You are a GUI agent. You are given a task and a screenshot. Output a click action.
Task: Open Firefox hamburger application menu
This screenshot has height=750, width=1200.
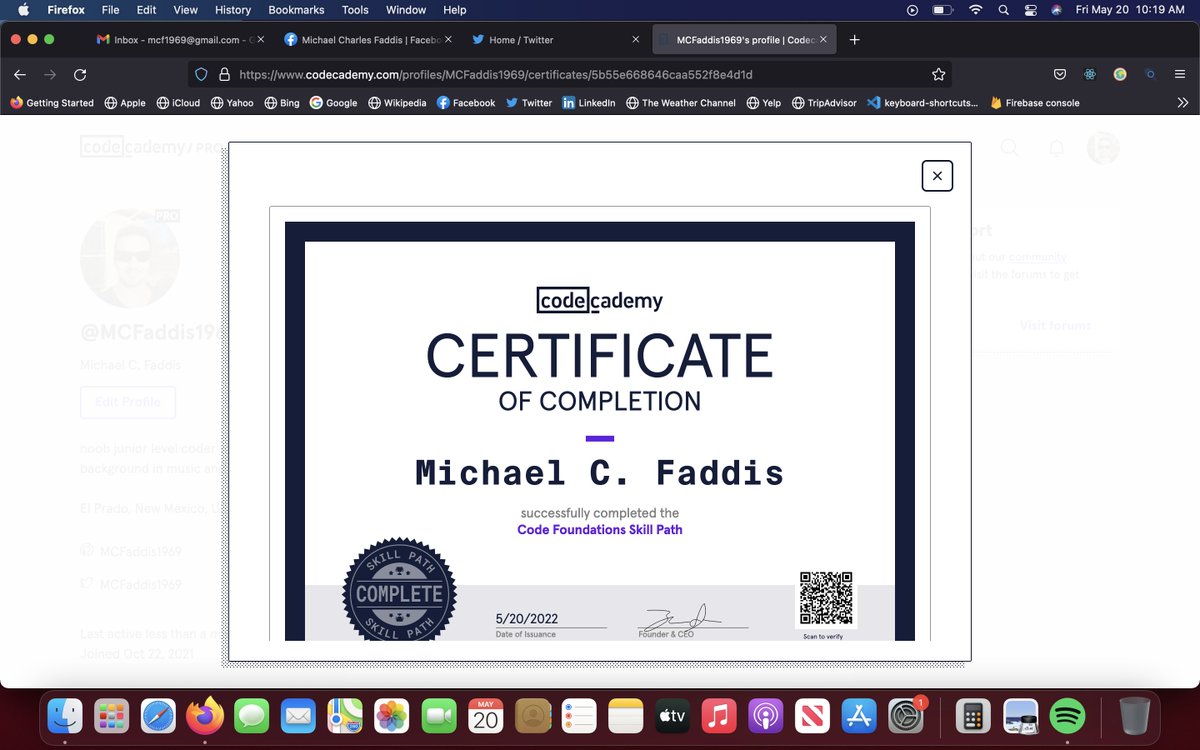tap(1181, 74)
